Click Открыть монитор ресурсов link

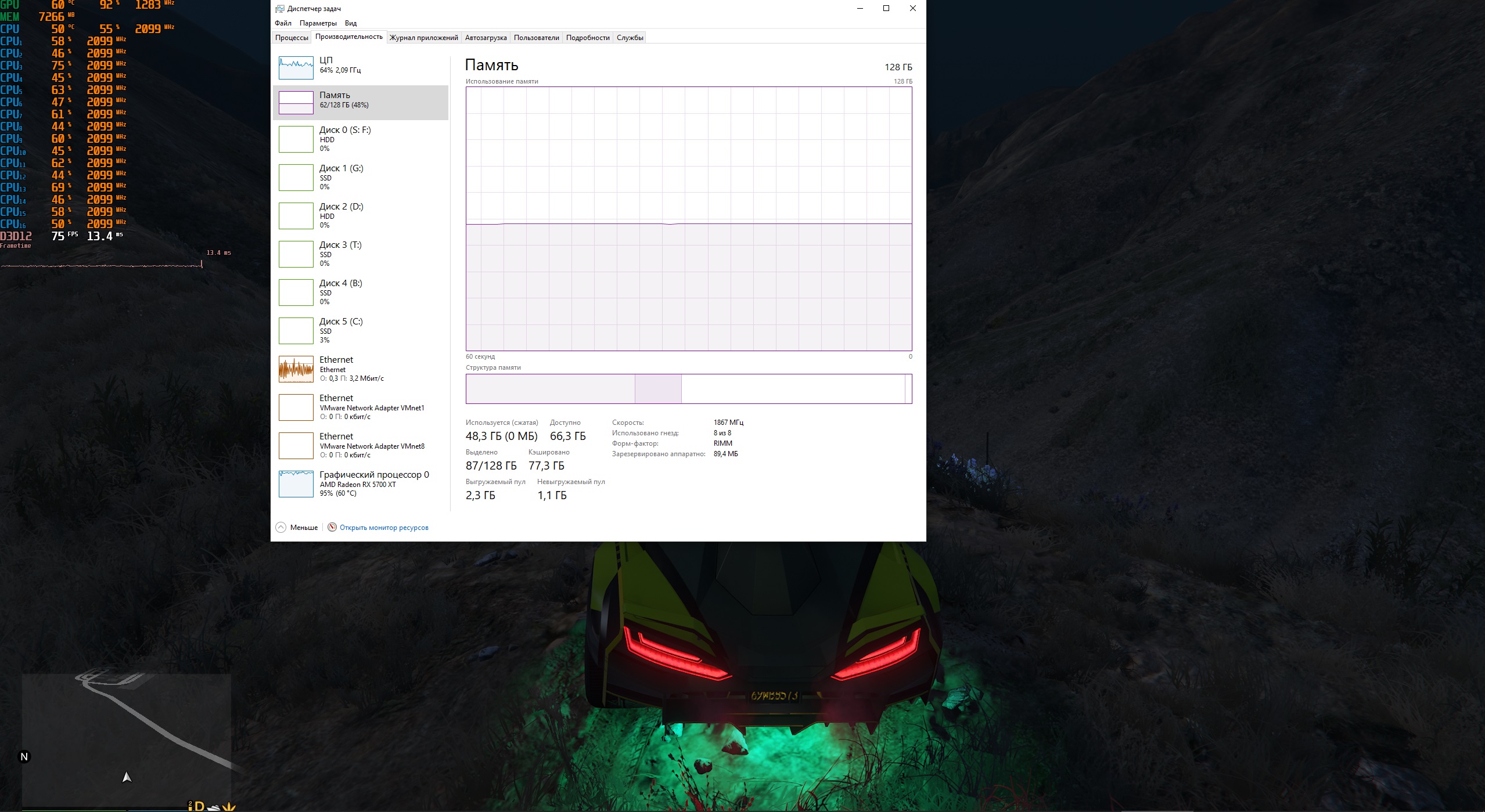coord(384,528)
